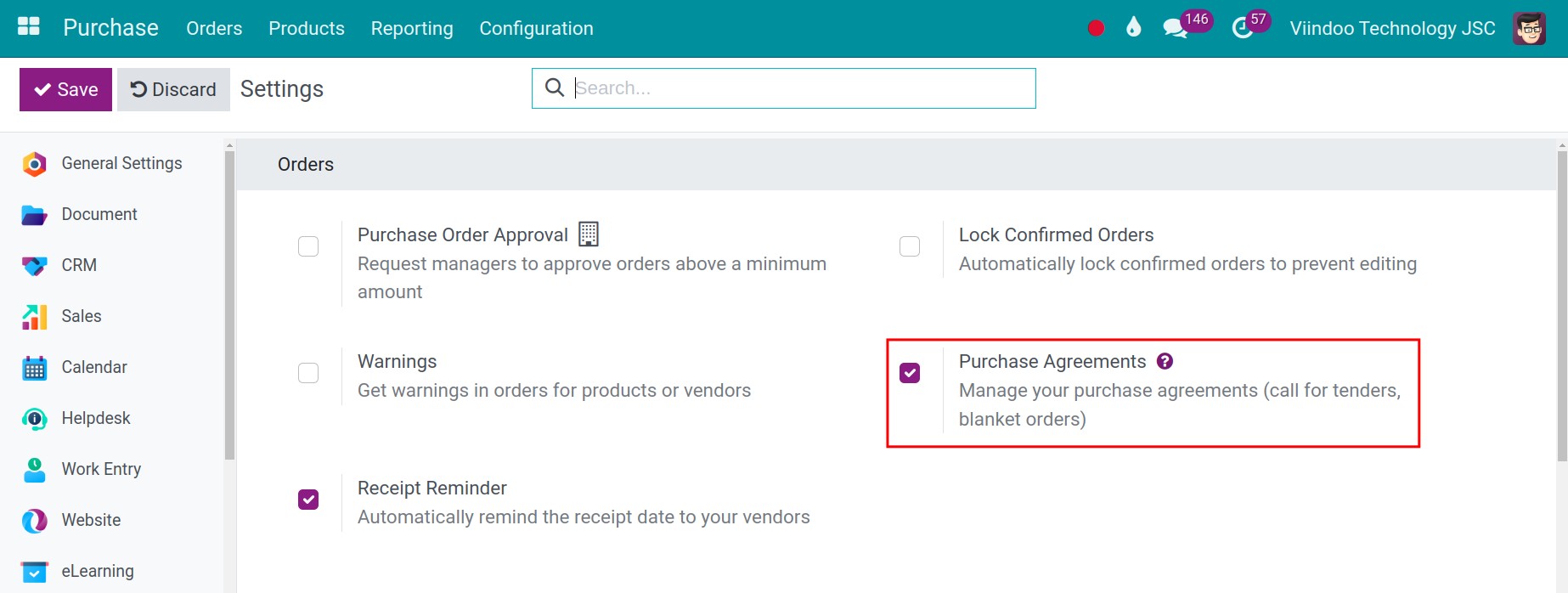Discard the settings changes

[x=173, y=89]
